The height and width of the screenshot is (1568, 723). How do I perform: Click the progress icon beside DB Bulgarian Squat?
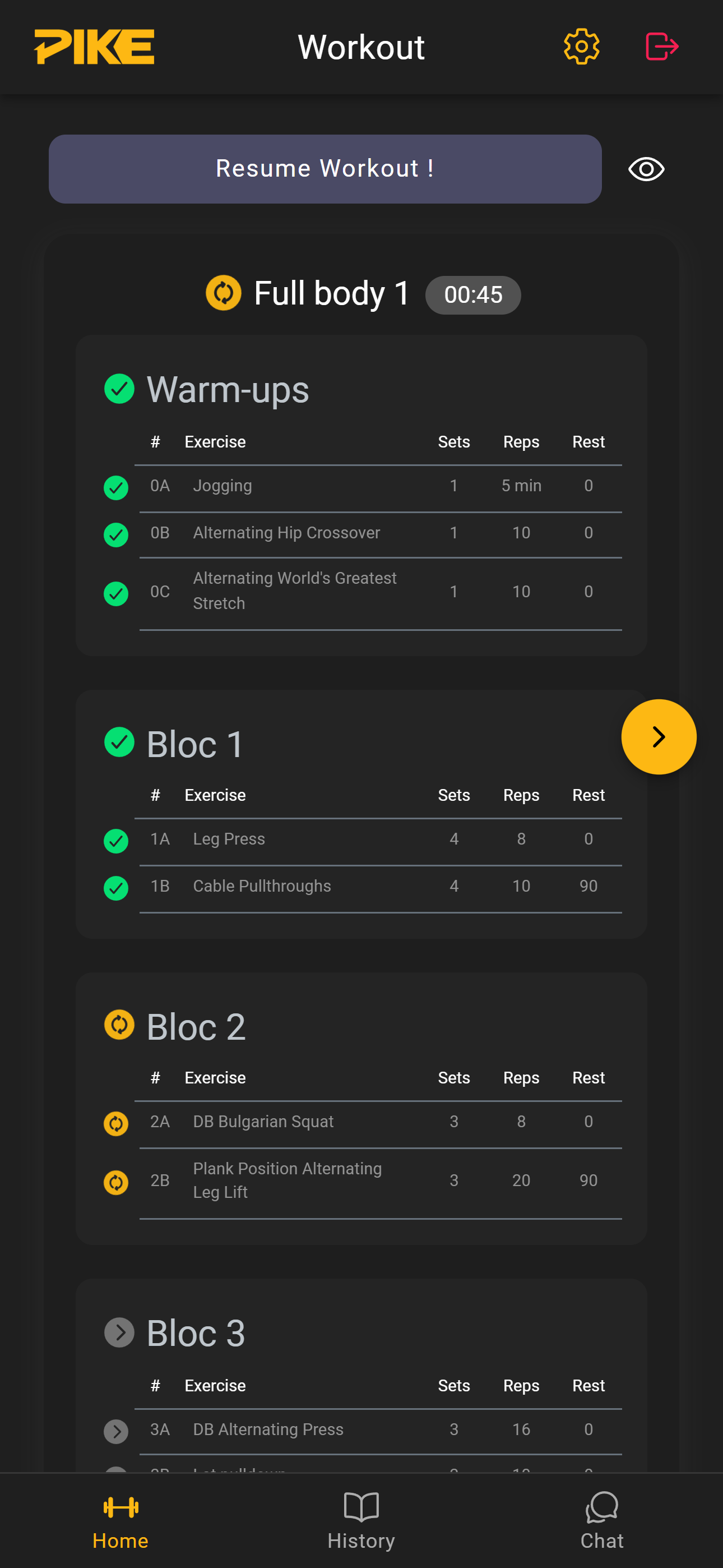[x=115, y=1123]
